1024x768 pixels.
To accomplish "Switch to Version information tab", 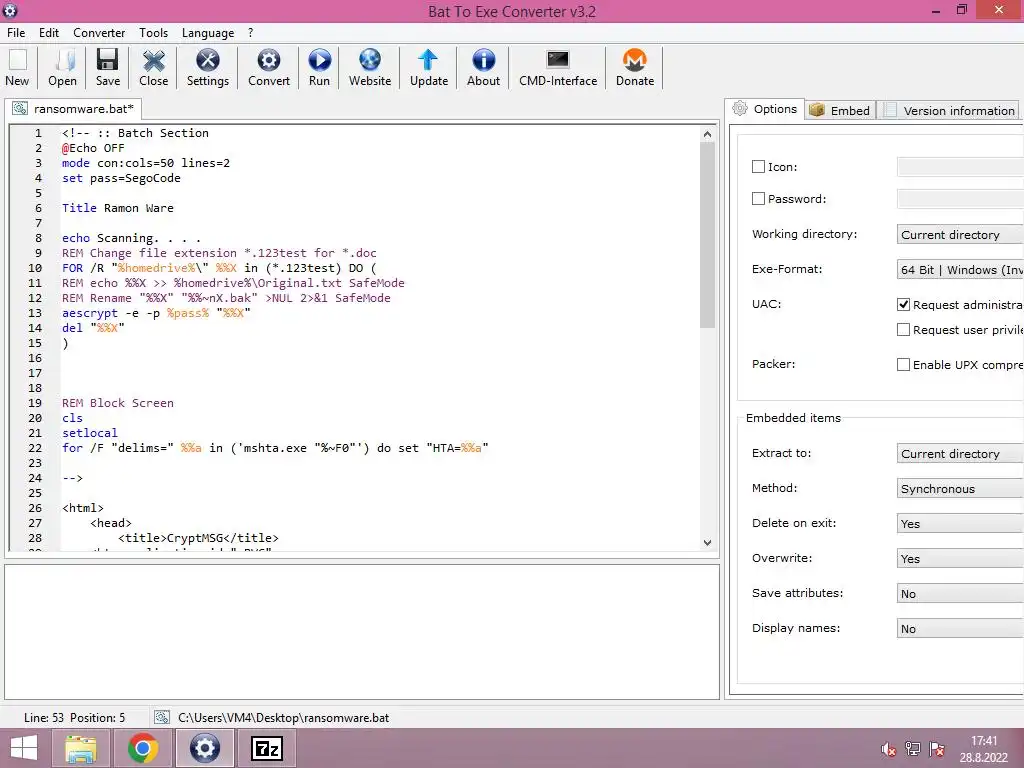I will pyautogui.click(x=950, y=110).
